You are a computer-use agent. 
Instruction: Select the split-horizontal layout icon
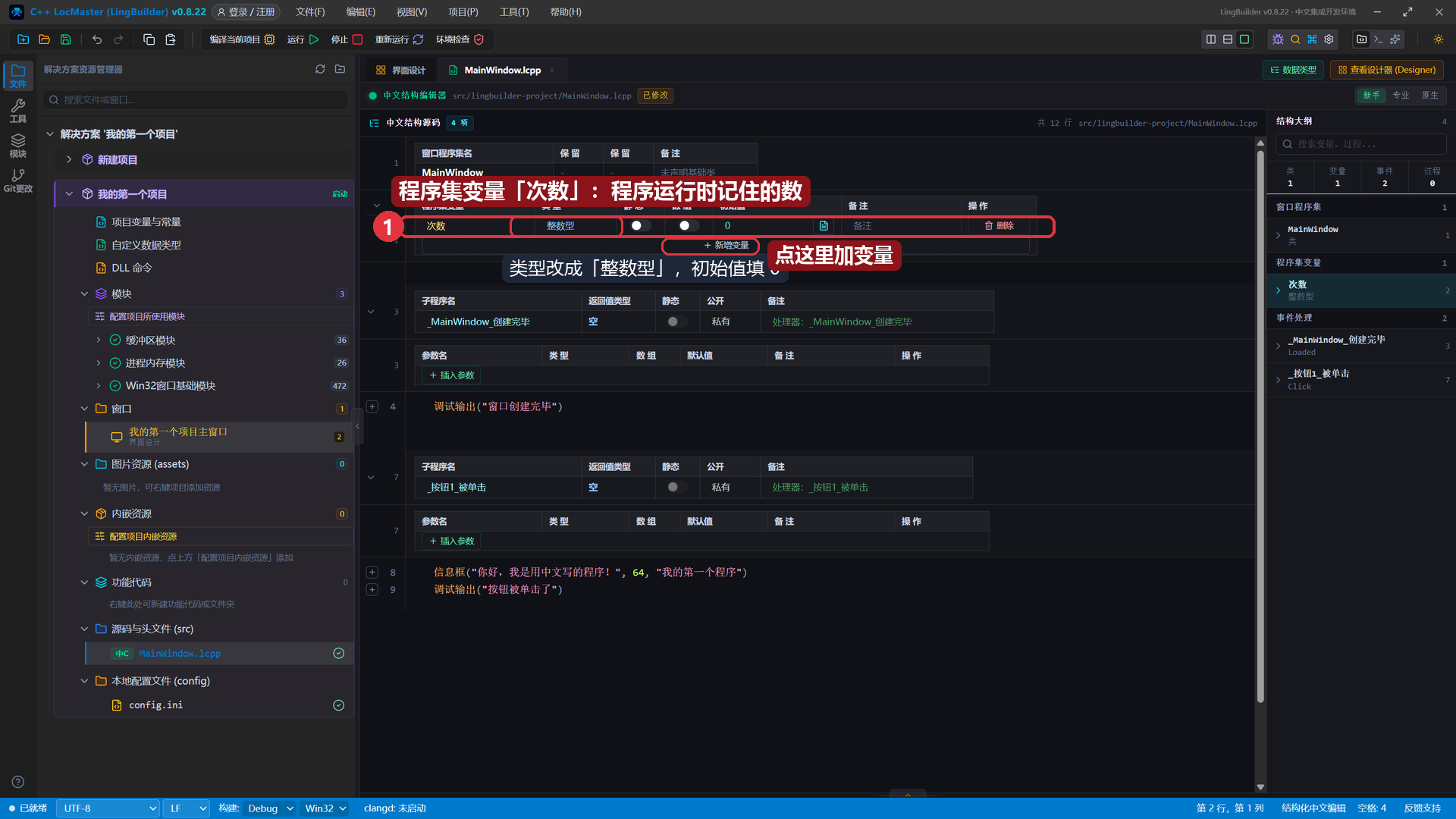click(1228, 39)
